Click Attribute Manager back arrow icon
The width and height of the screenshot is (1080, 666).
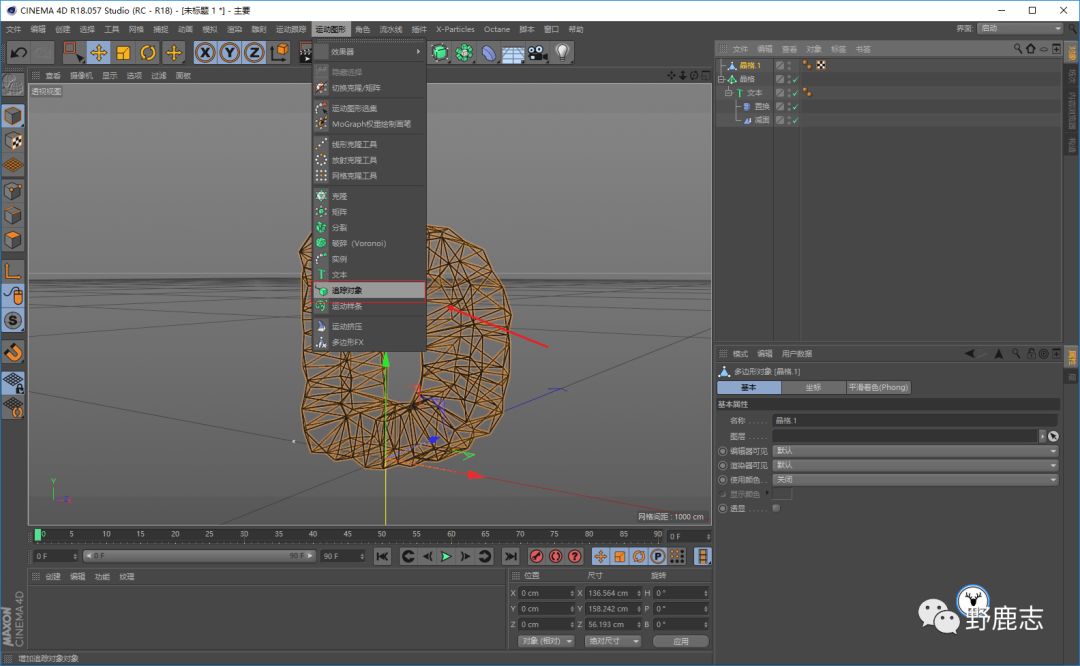pos(970,353)
